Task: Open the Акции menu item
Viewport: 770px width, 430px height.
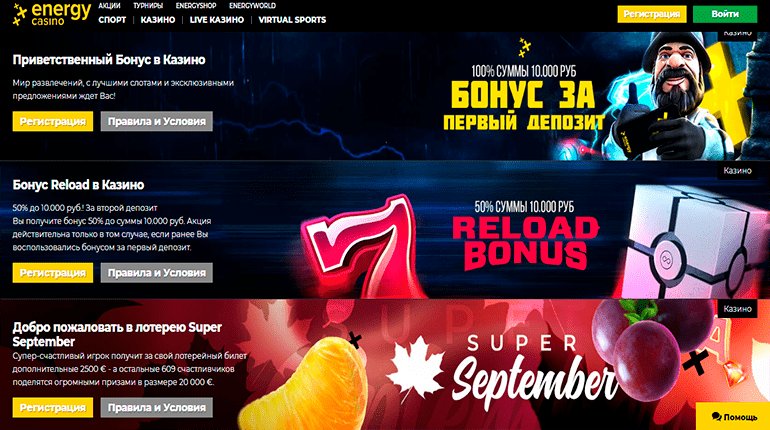Action: [x=109, y=6]
